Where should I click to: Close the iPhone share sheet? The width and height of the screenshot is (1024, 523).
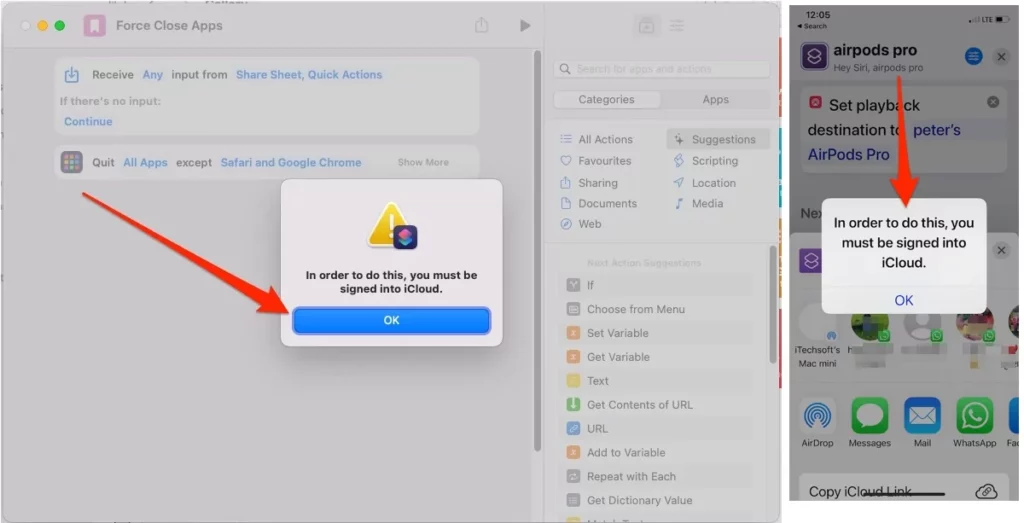click(x=1001, y=251)
